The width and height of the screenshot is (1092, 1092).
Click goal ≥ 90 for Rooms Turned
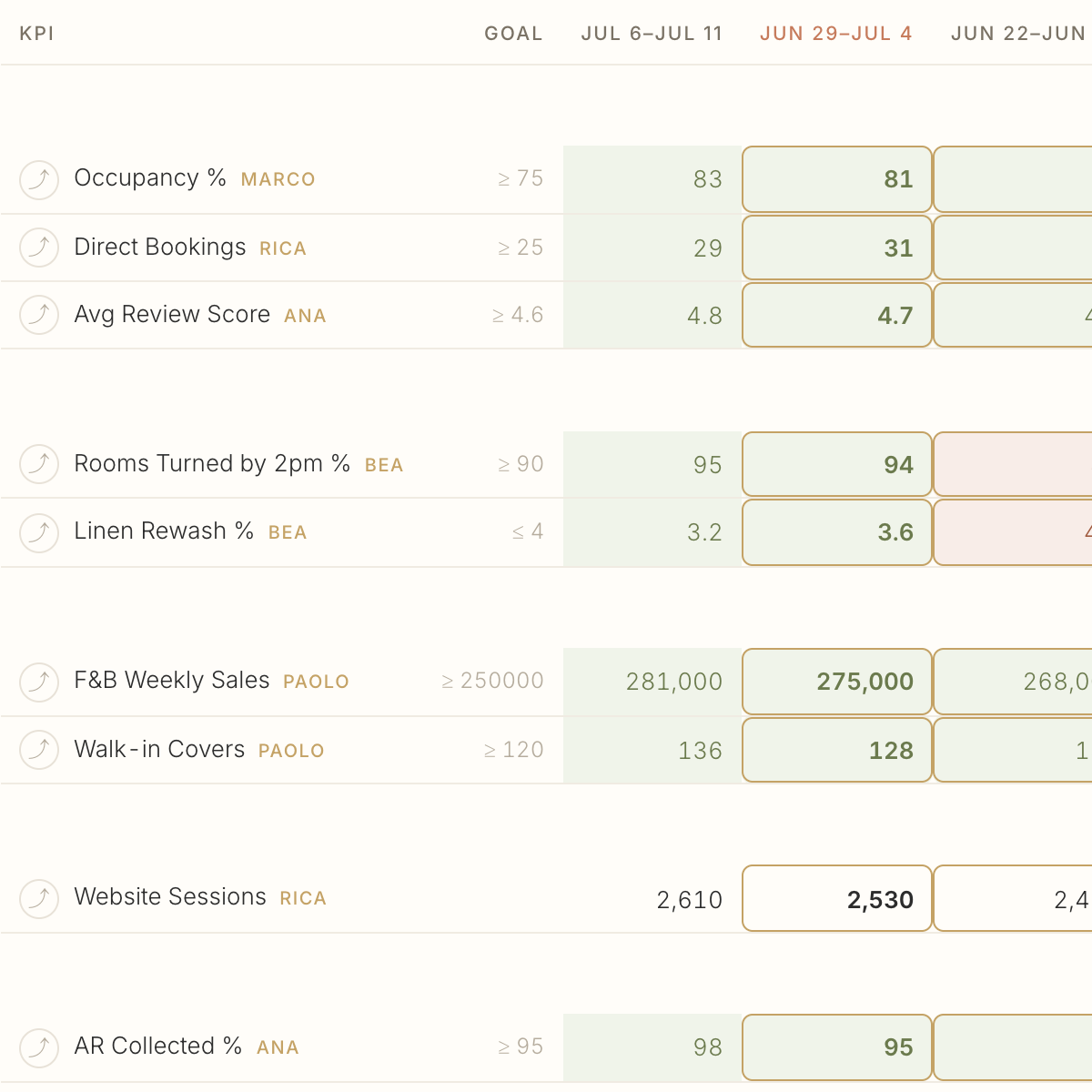point(521,464)
